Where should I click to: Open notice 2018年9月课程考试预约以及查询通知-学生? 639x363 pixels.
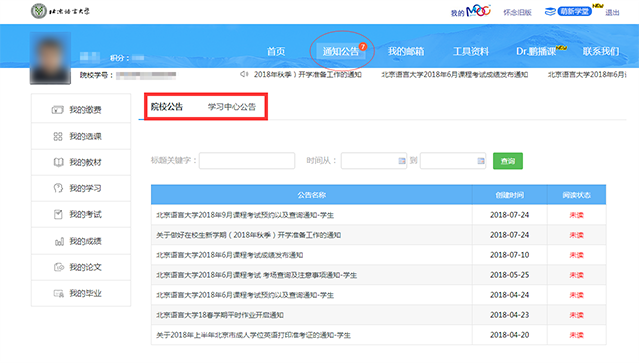245,215
